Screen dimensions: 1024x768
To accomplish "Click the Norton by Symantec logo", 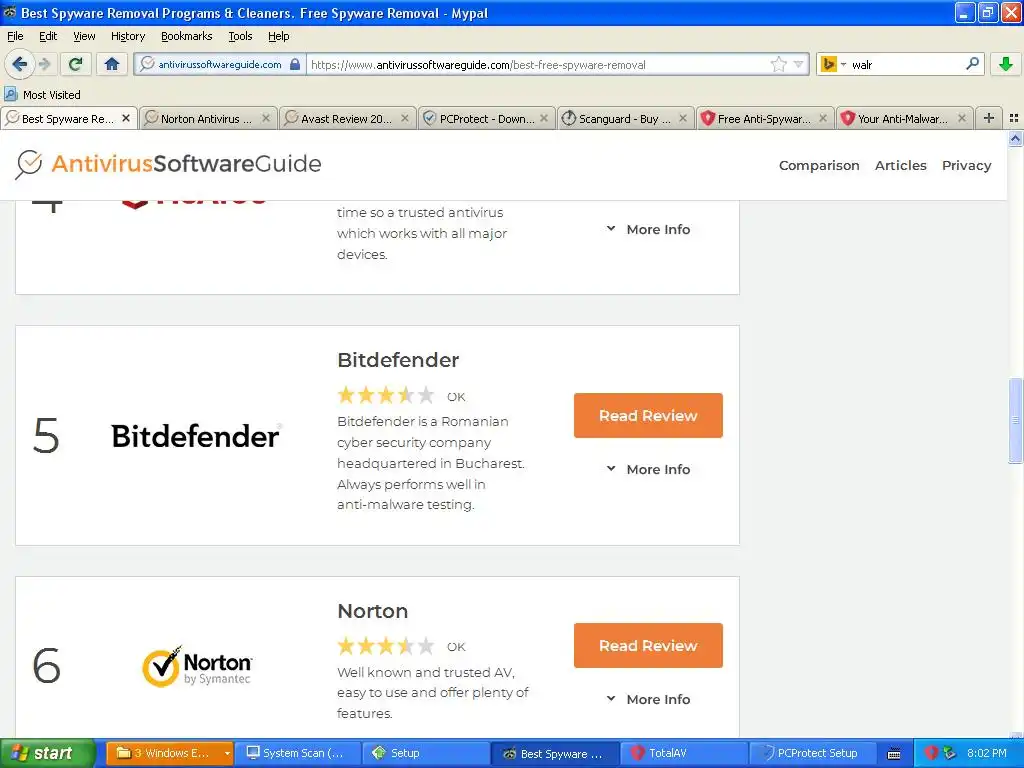I will coord(197,666).
